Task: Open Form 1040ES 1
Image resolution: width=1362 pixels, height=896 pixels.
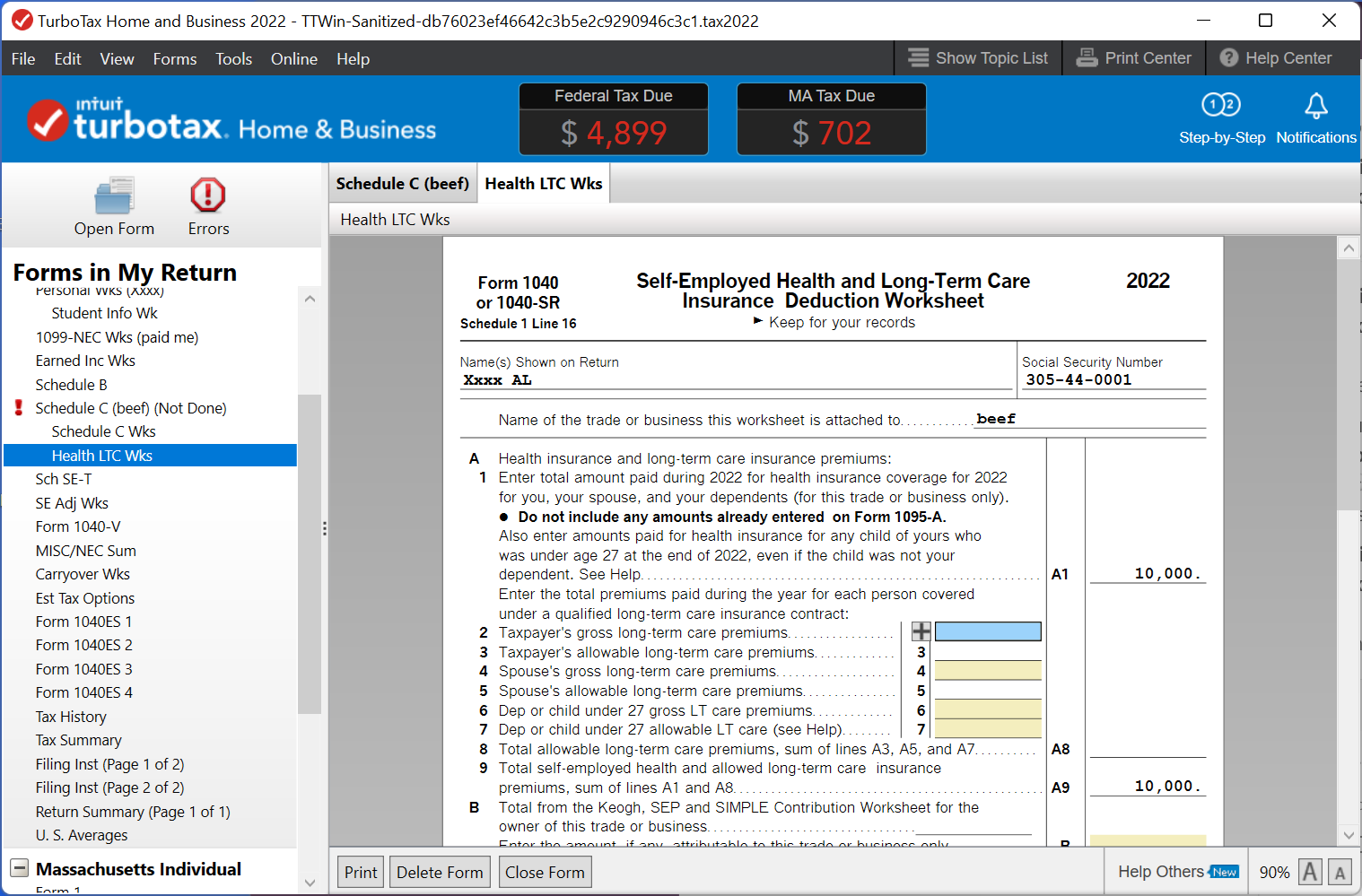Action: (x=83, y=622)
